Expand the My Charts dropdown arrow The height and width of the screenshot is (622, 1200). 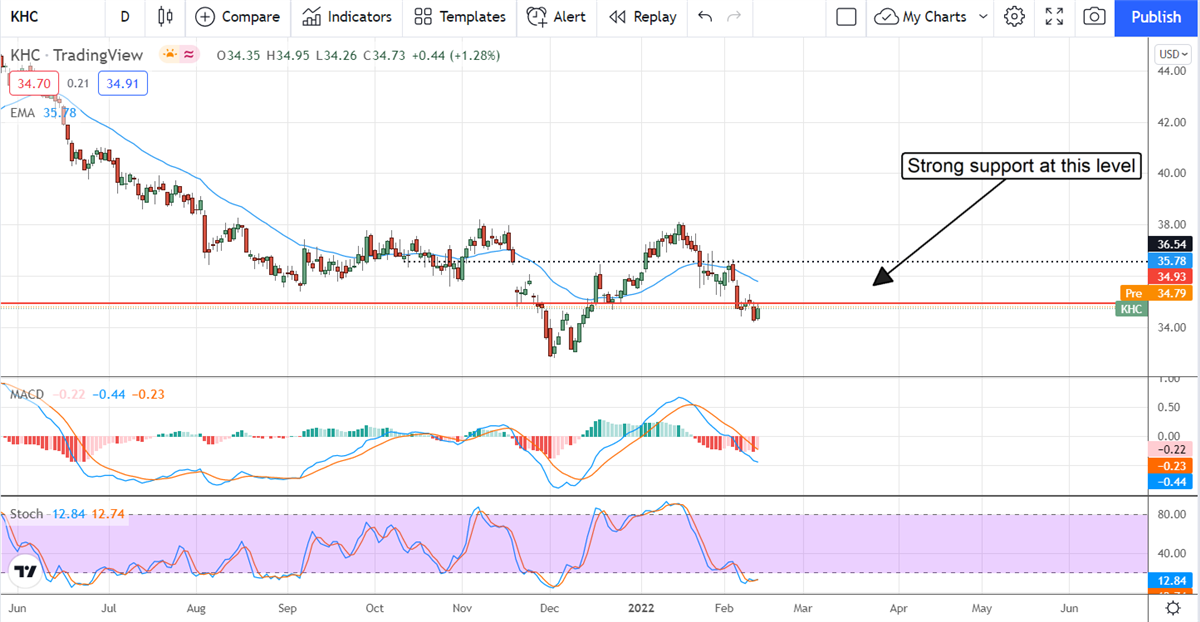[x=983, y=17]
